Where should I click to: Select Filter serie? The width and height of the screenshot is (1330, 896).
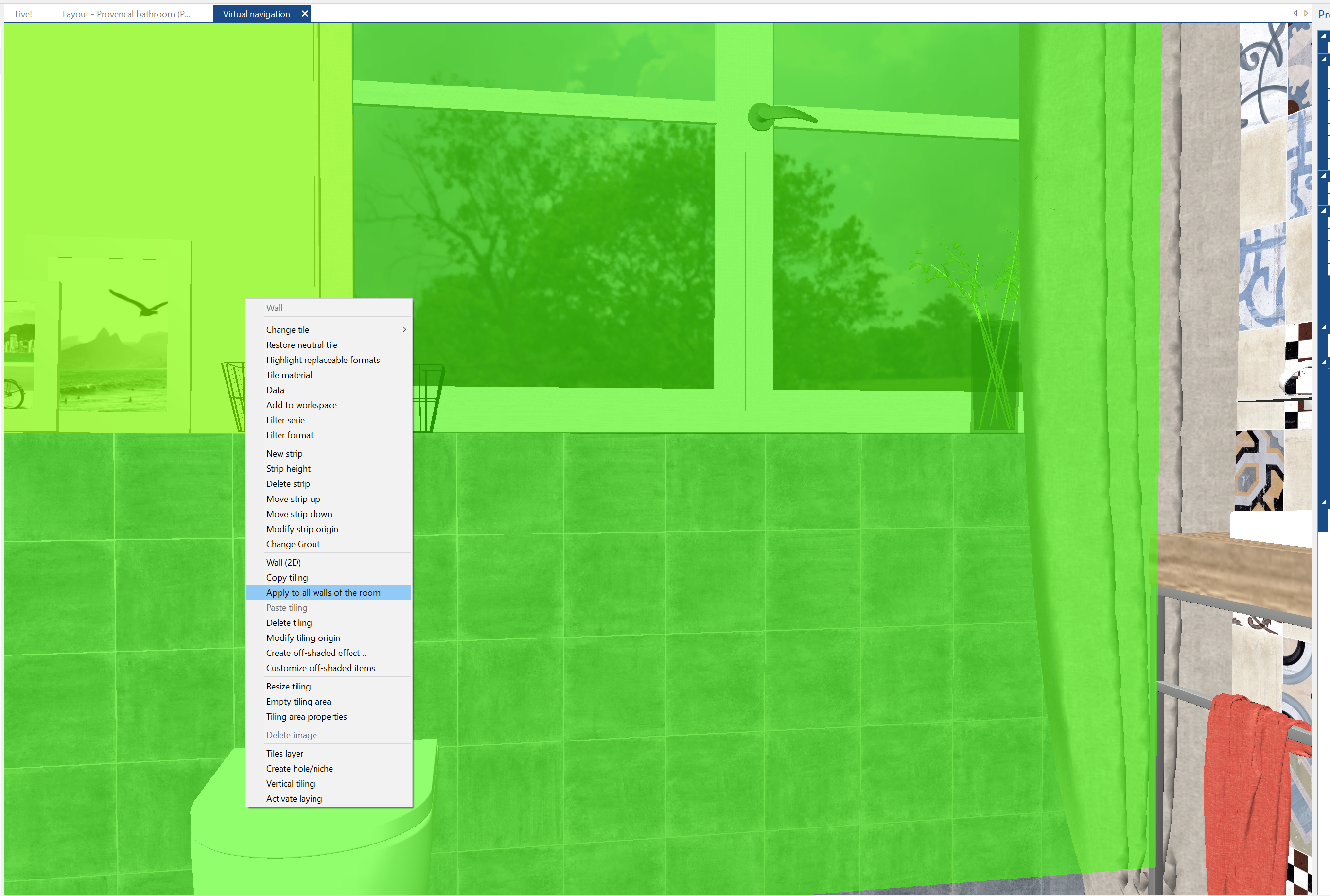click(329, 420)
